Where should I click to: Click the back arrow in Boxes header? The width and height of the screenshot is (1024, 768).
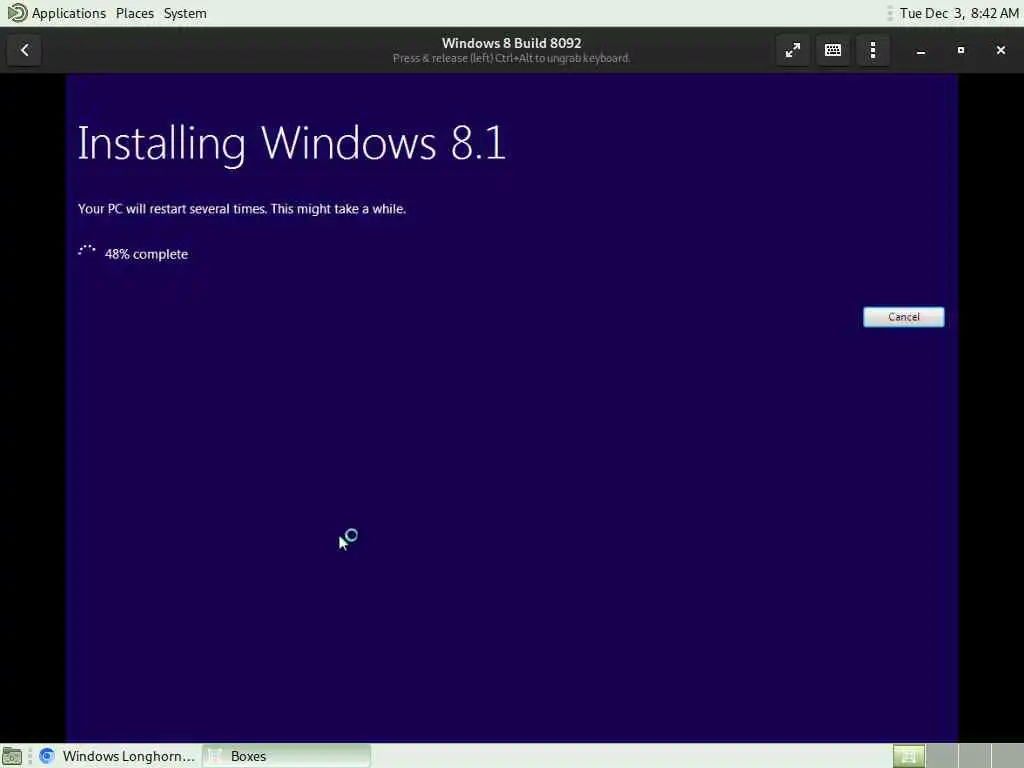tap(25, 50)
